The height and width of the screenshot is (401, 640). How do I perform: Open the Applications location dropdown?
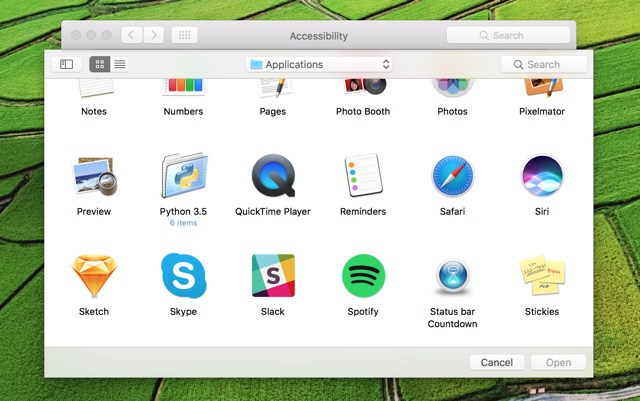(319, 64)
